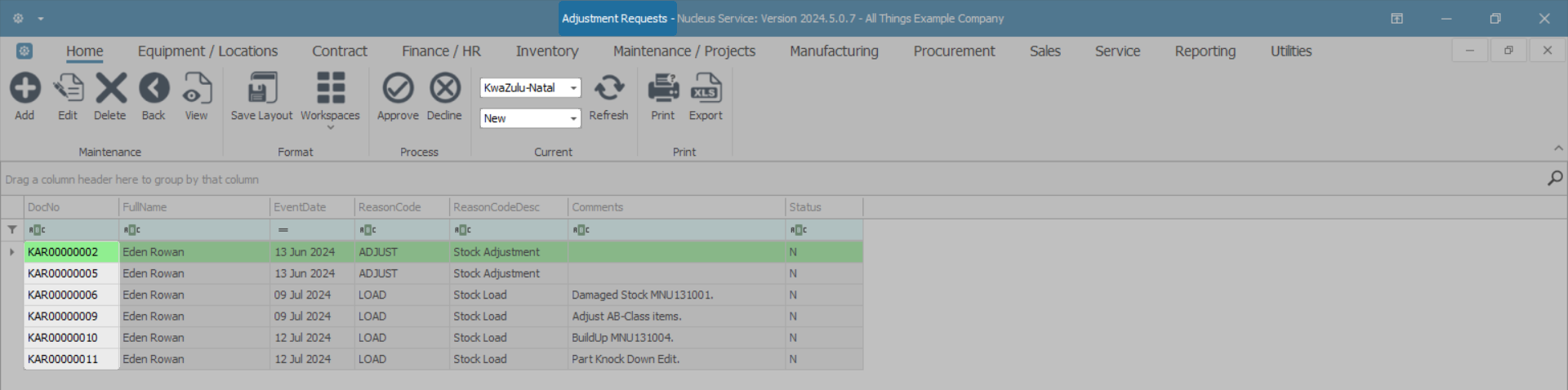This screenshot has height=390, width=1568.
Task: Switch to the Procurement tab
Action: tap(954, 51)
